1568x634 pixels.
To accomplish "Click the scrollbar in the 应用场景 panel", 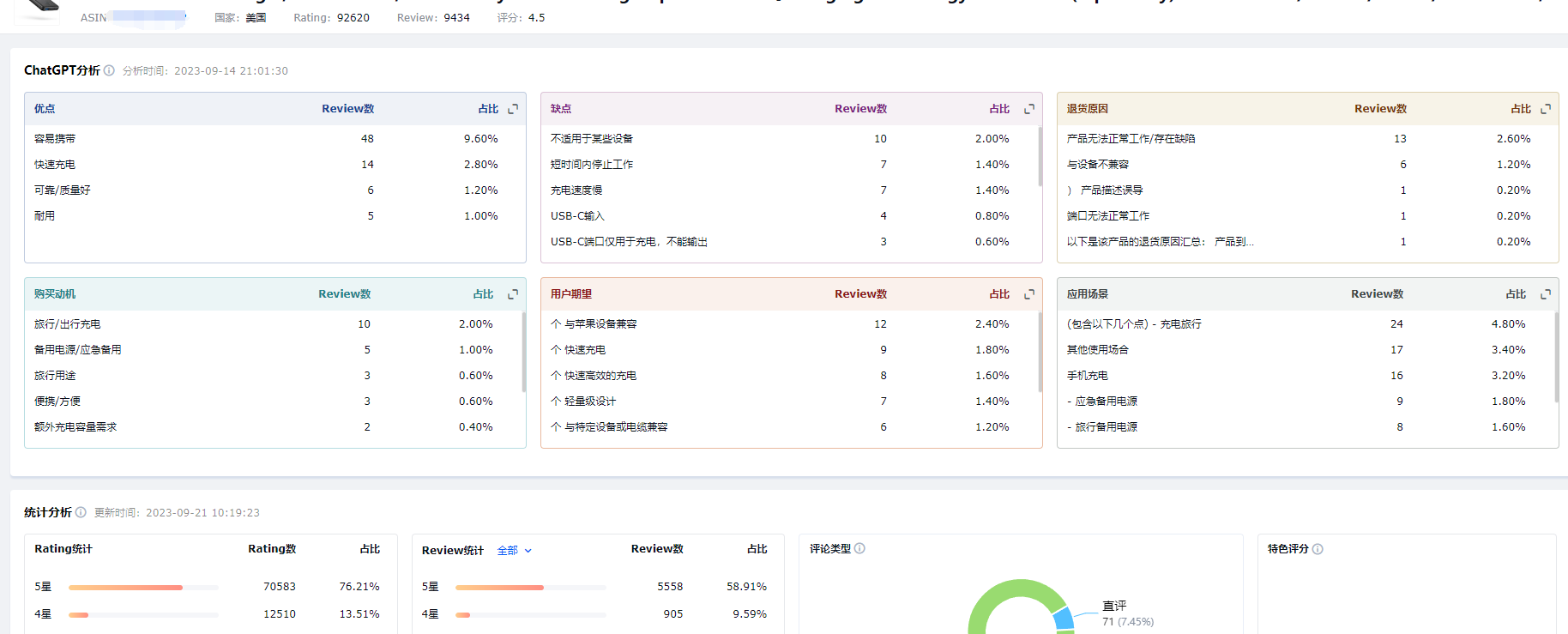I will [1556, 357].
